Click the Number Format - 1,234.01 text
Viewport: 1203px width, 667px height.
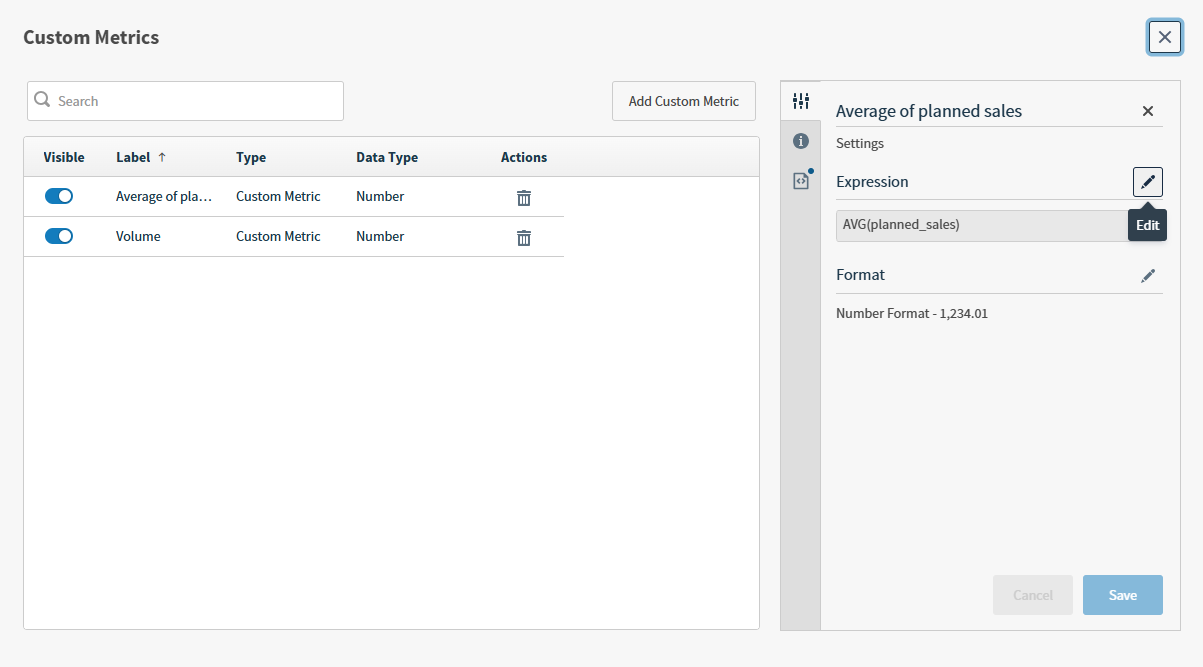912,313
